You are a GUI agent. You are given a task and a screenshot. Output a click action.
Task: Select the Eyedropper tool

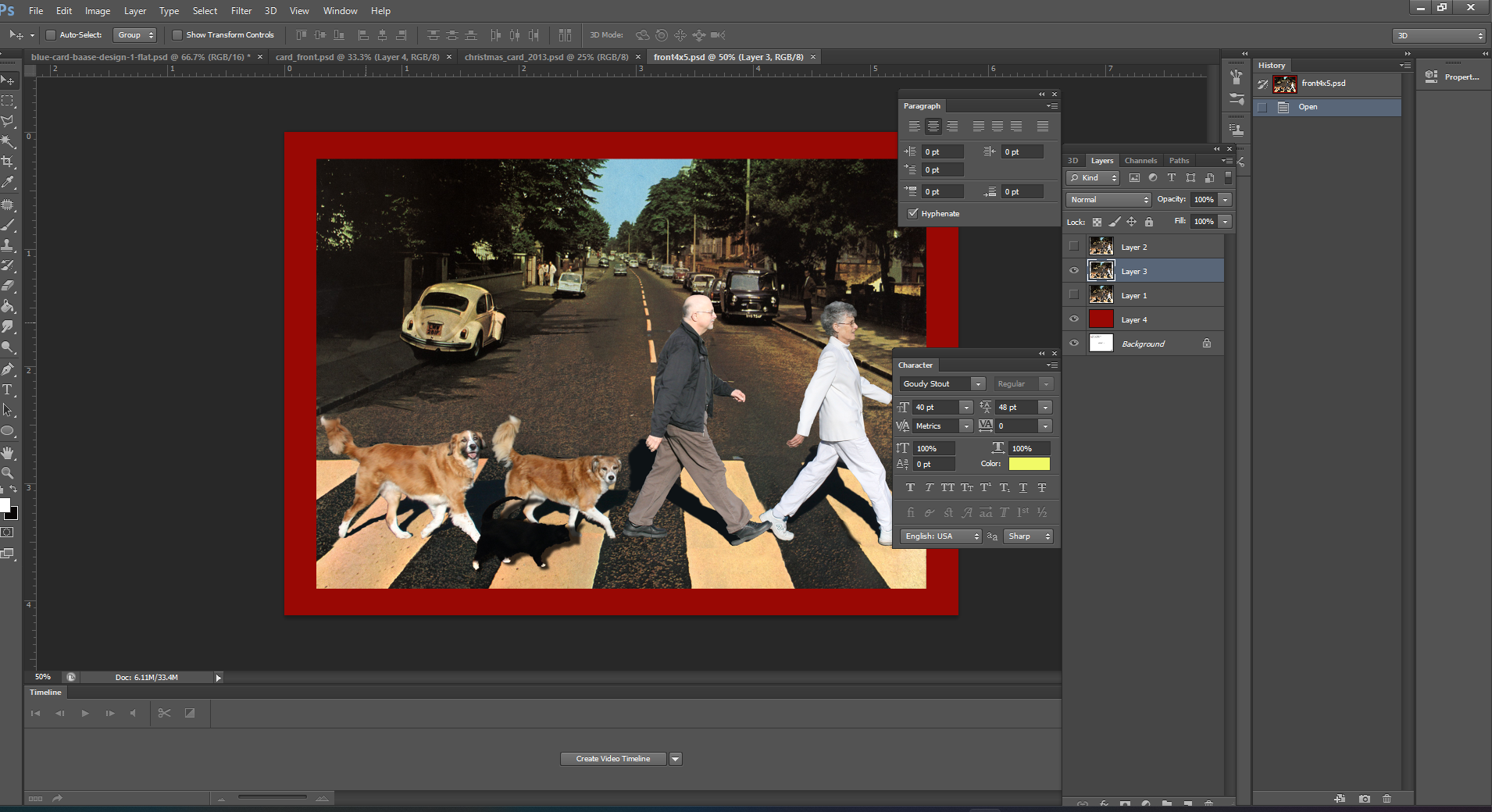point(8,182)
